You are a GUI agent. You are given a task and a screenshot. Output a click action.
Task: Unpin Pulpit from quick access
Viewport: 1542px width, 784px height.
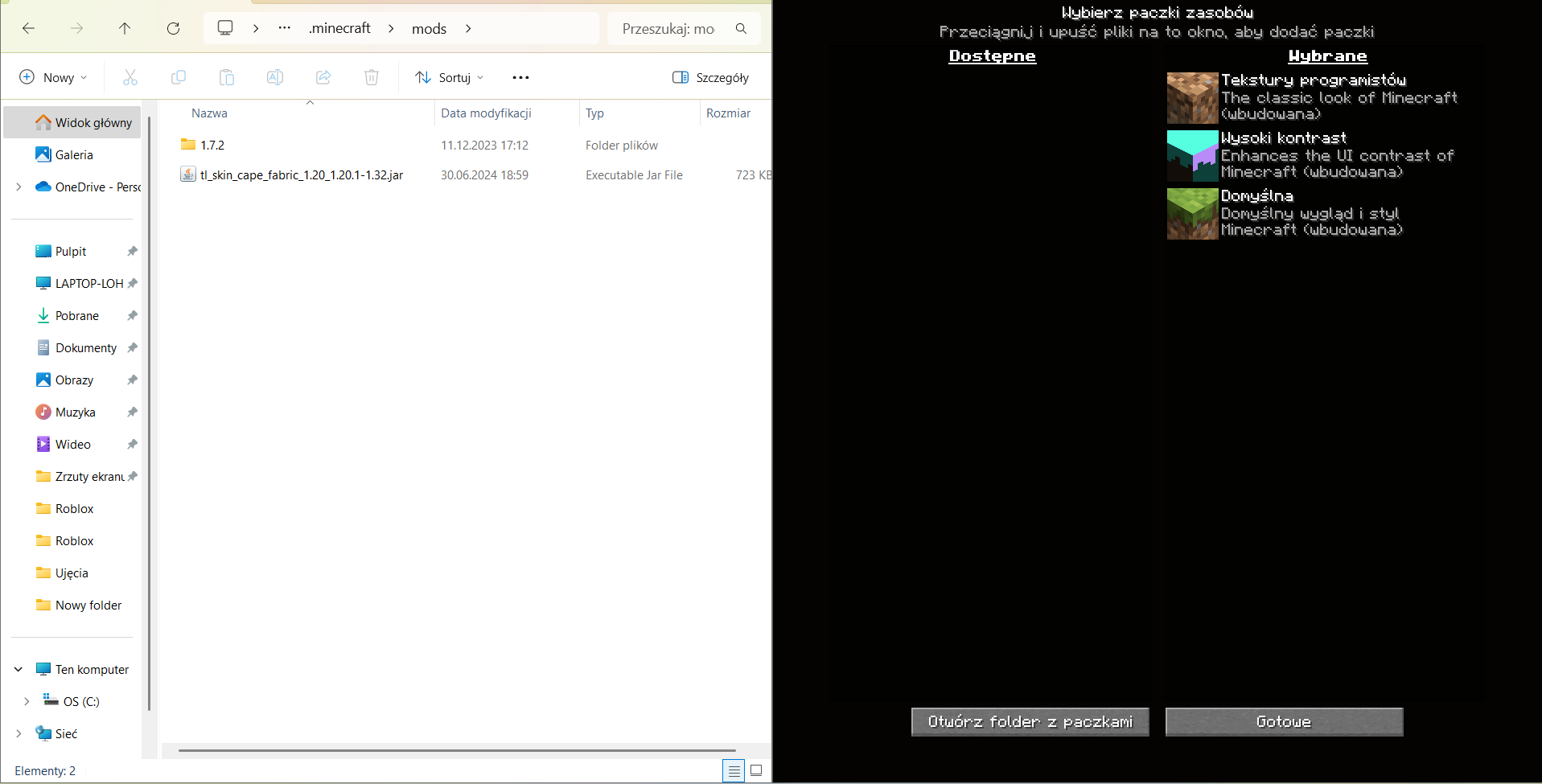click(x=133, y=251)
